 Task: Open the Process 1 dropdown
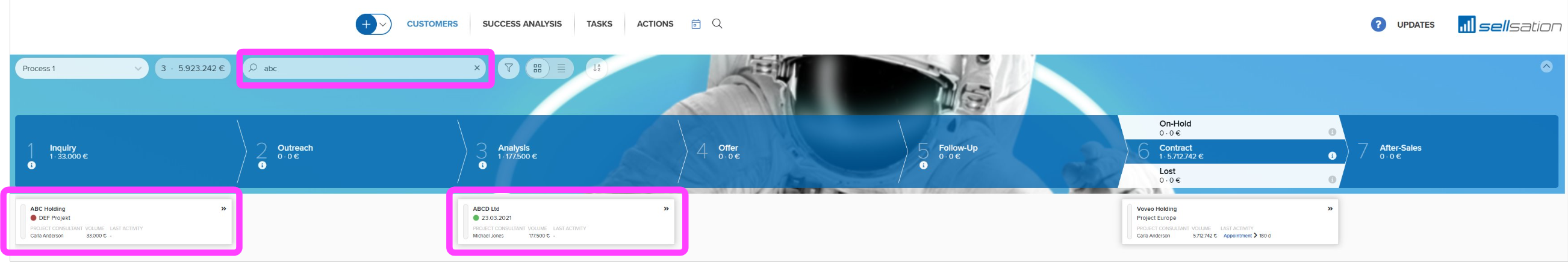(x=81, y=68)
